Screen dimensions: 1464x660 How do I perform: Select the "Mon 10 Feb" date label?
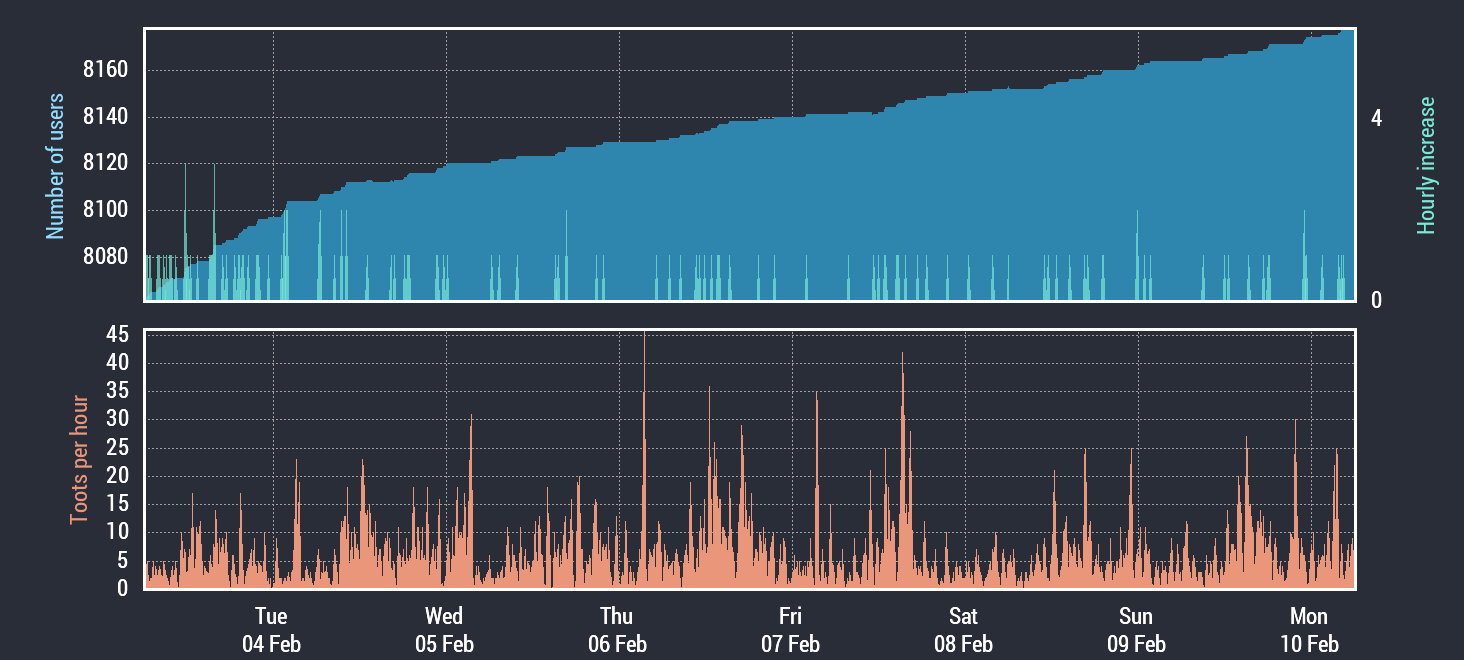coord(1309,629)
